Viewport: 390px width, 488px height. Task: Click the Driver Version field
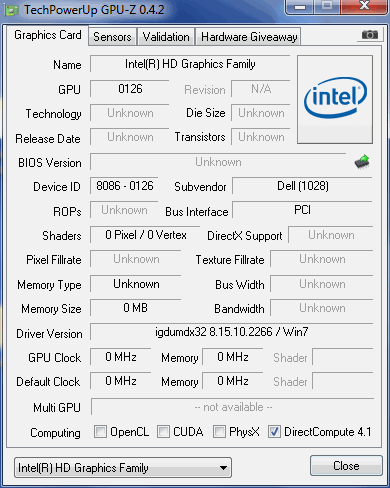point(231,332)
